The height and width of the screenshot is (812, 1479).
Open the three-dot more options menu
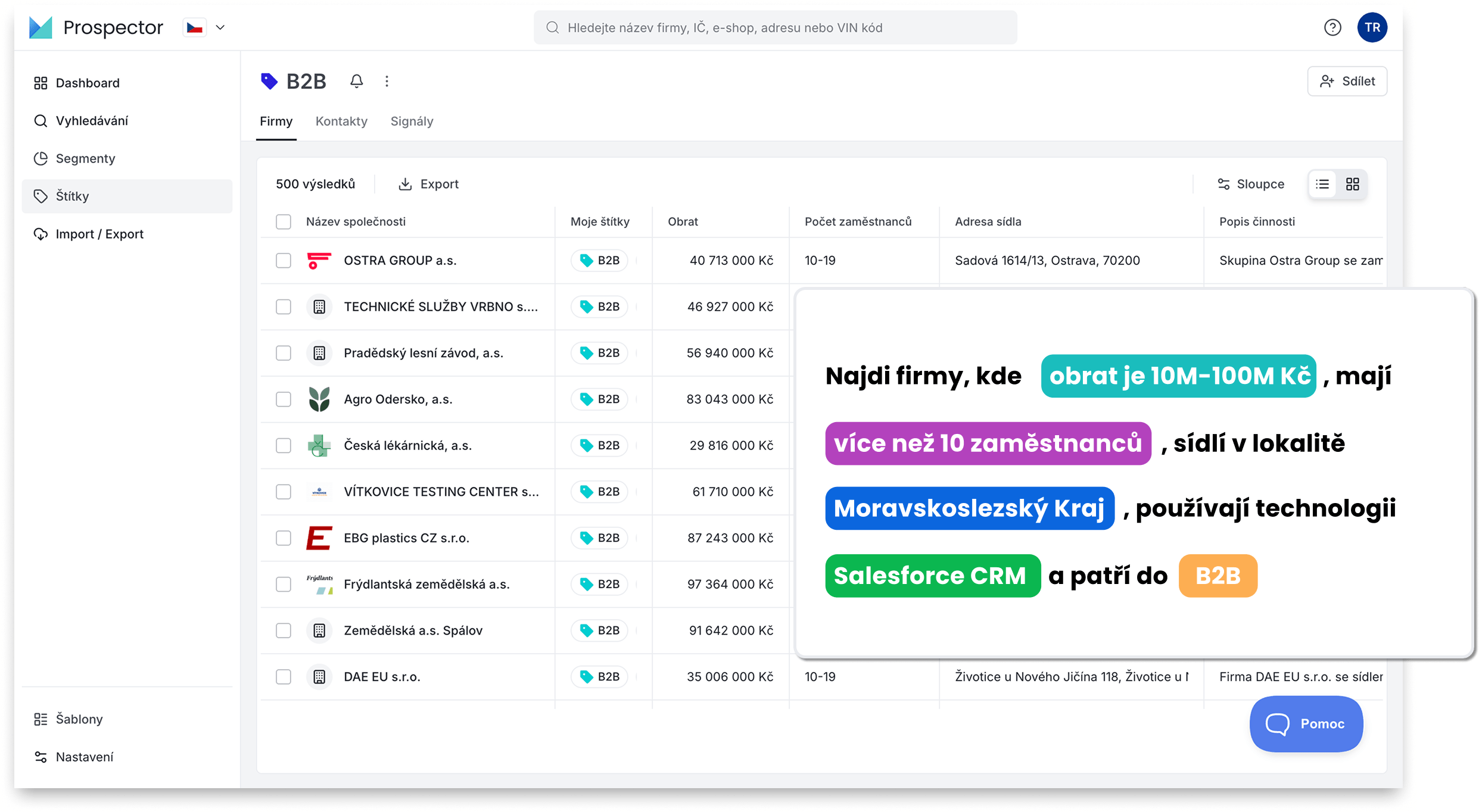387,81
